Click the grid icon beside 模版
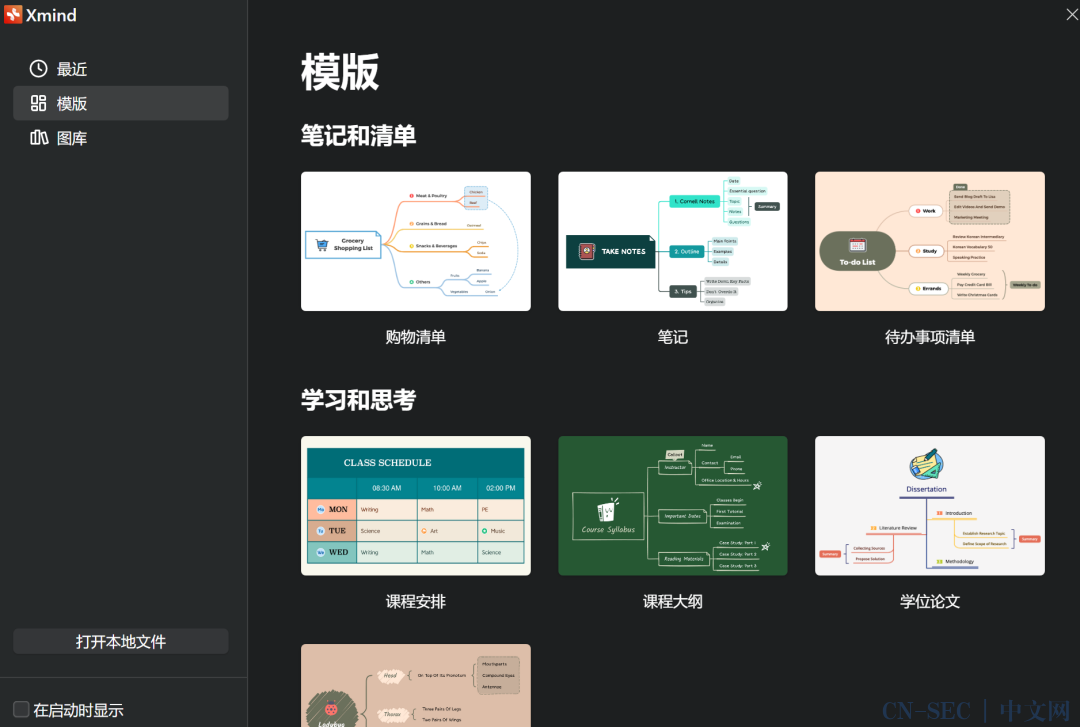The image size is (1080, 727). (x=39, y=103)
